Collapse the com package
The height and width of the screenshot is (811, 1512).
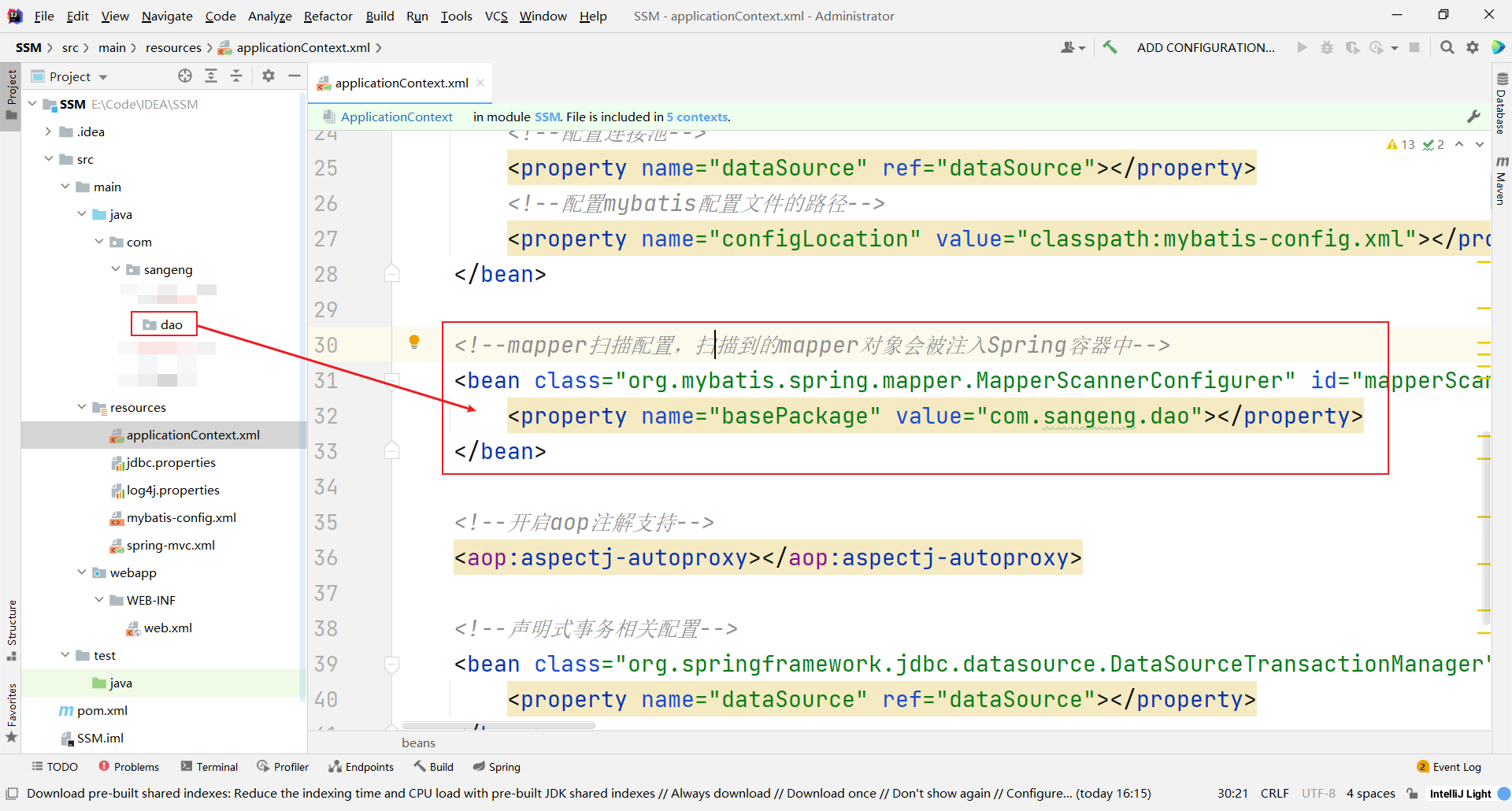coord(98,242)
